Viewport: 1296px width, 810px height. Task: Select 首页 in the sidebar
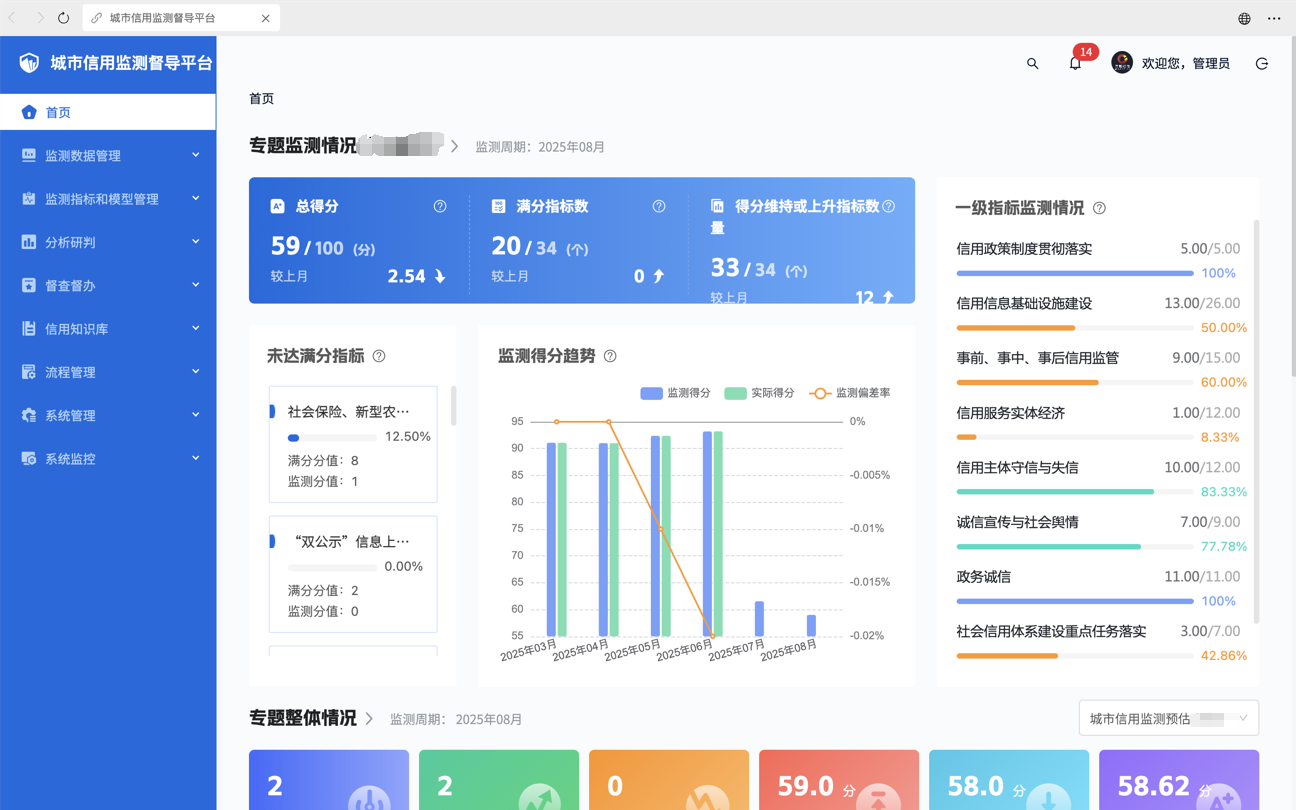(x=108, y=112)
